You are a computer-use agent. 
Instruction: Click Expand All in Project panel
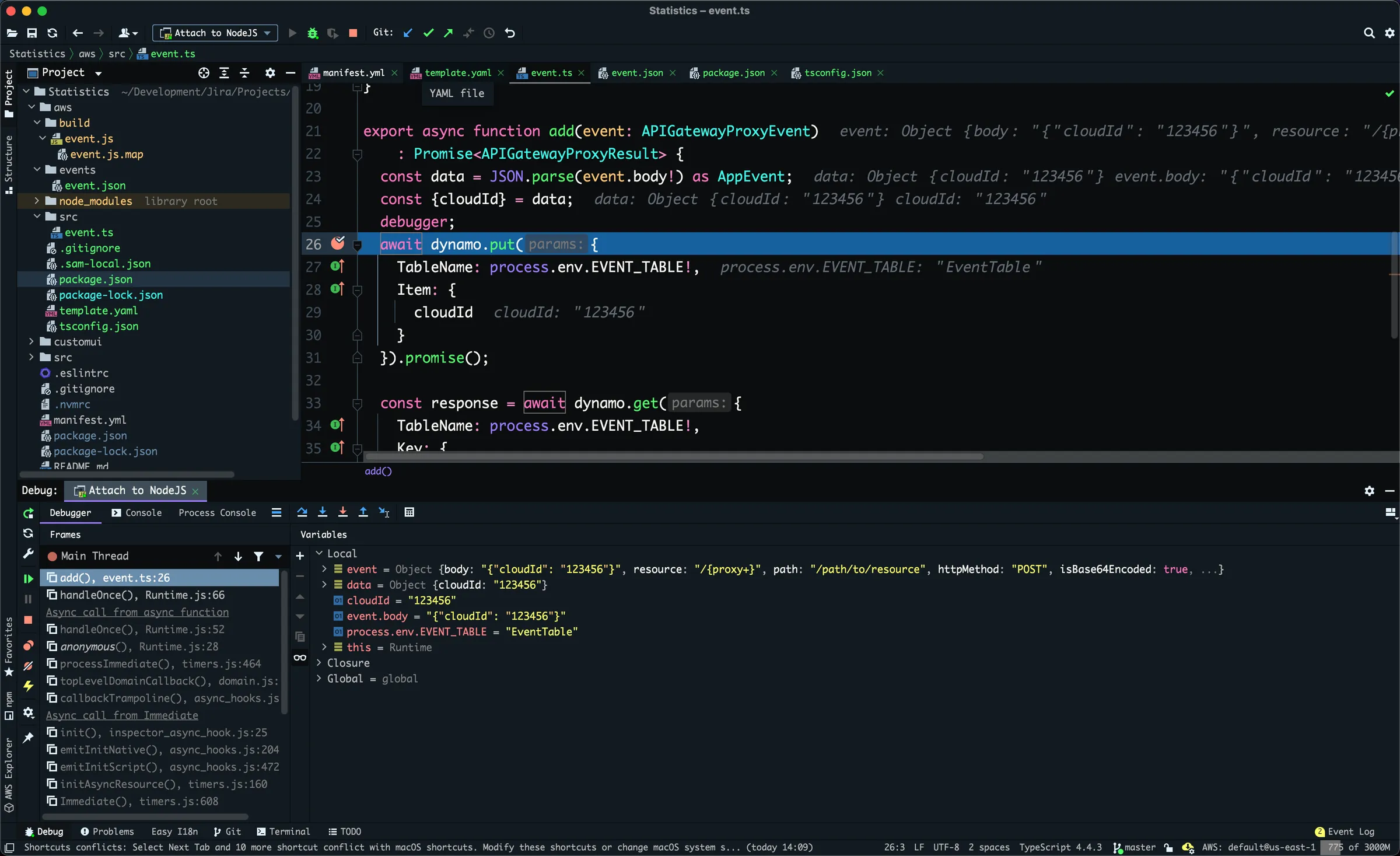224,73
